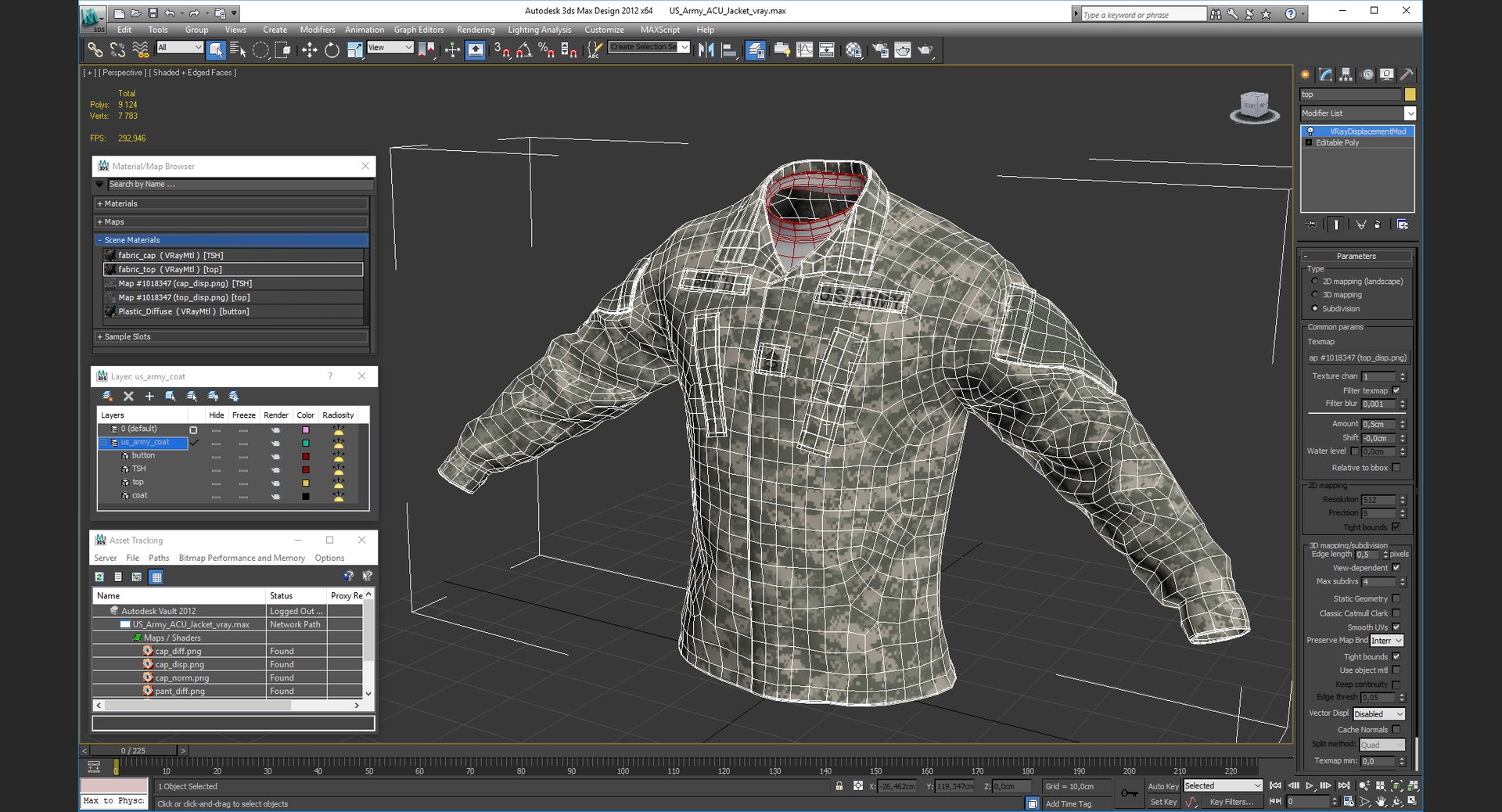1502x812 pixels.
Task: Open the Save file icon in quick access
Action: [153, 13]
